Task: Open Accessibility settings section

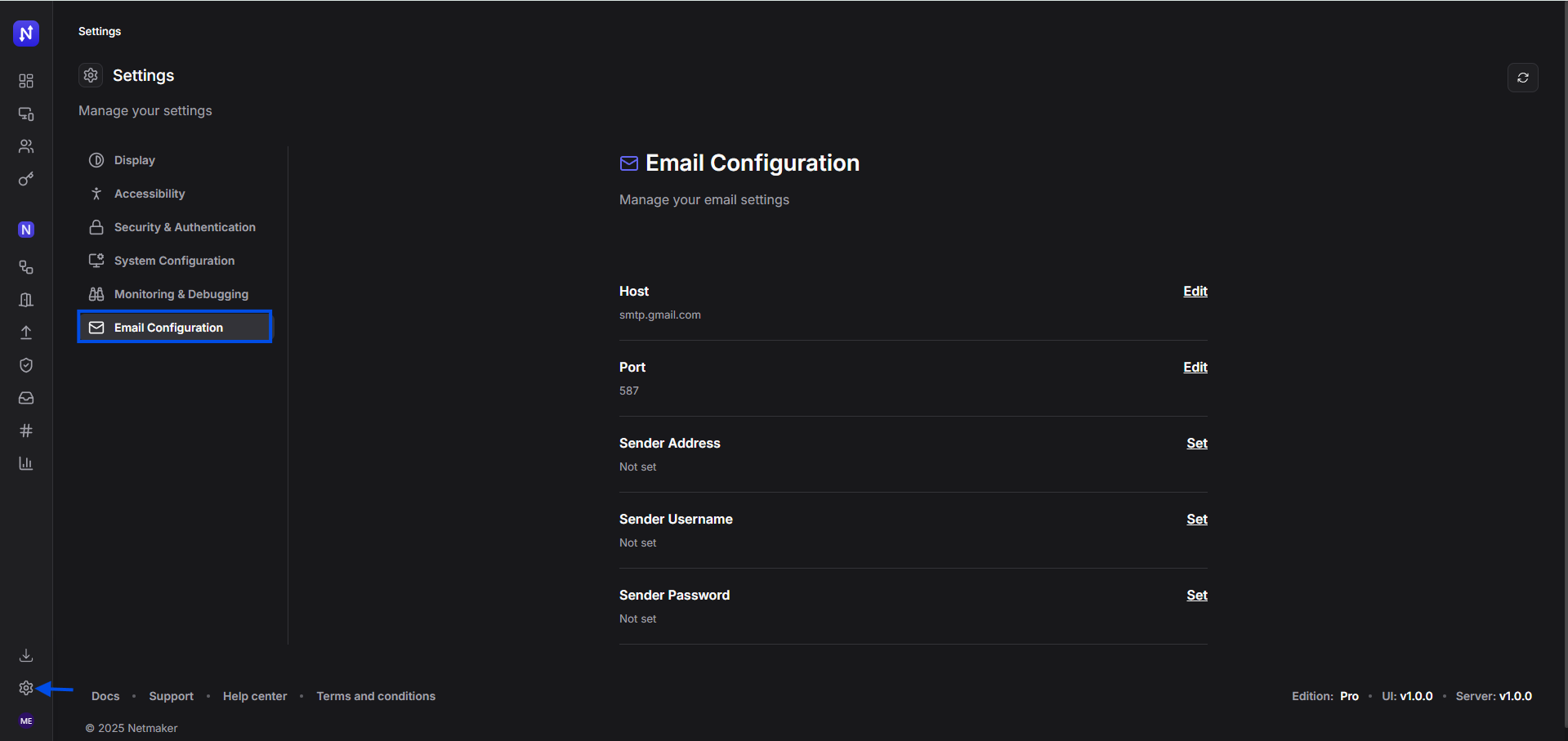Action: click(150, 194)
